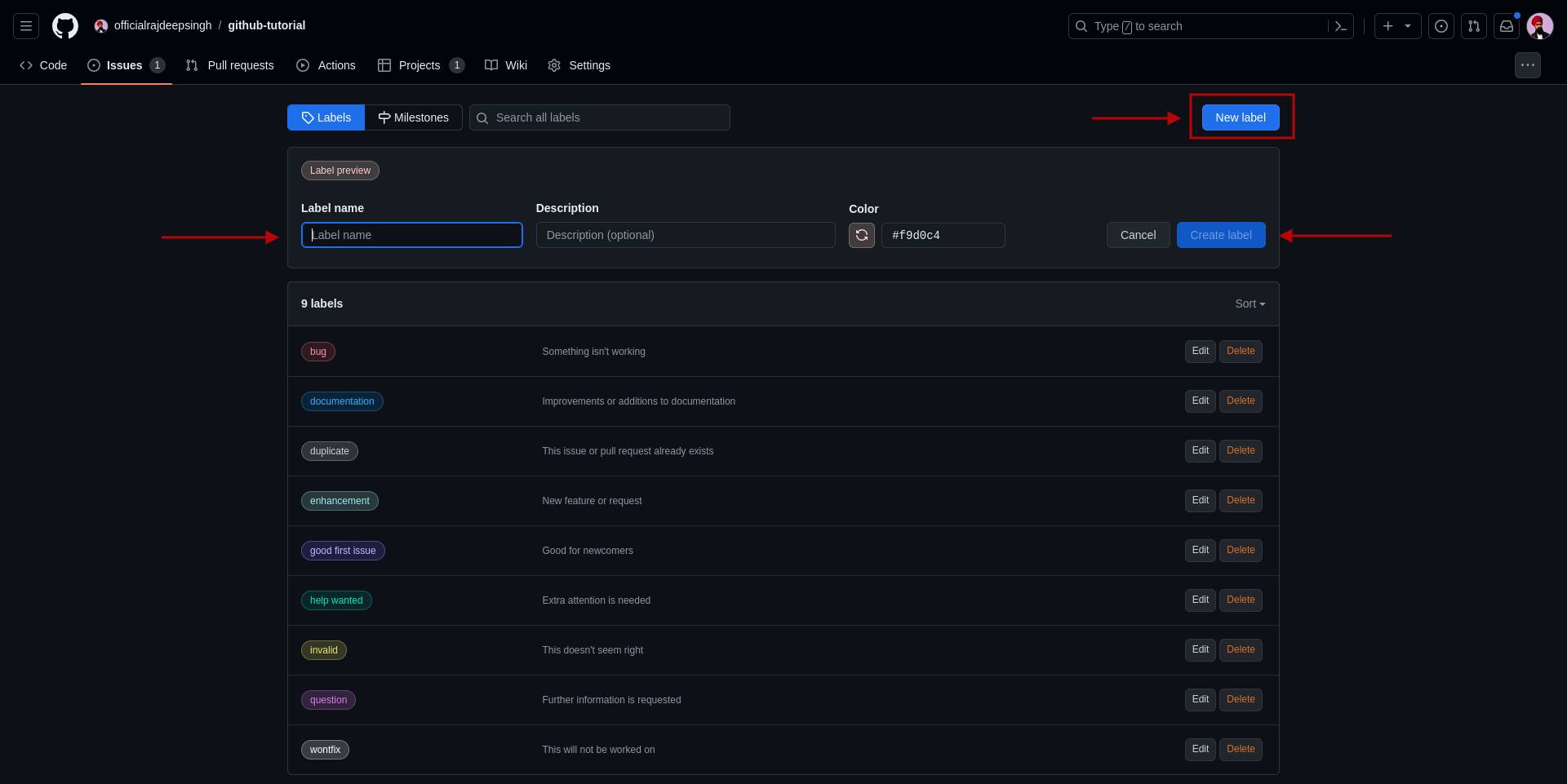Open the github-tutorial repository link

pos(267,25)
